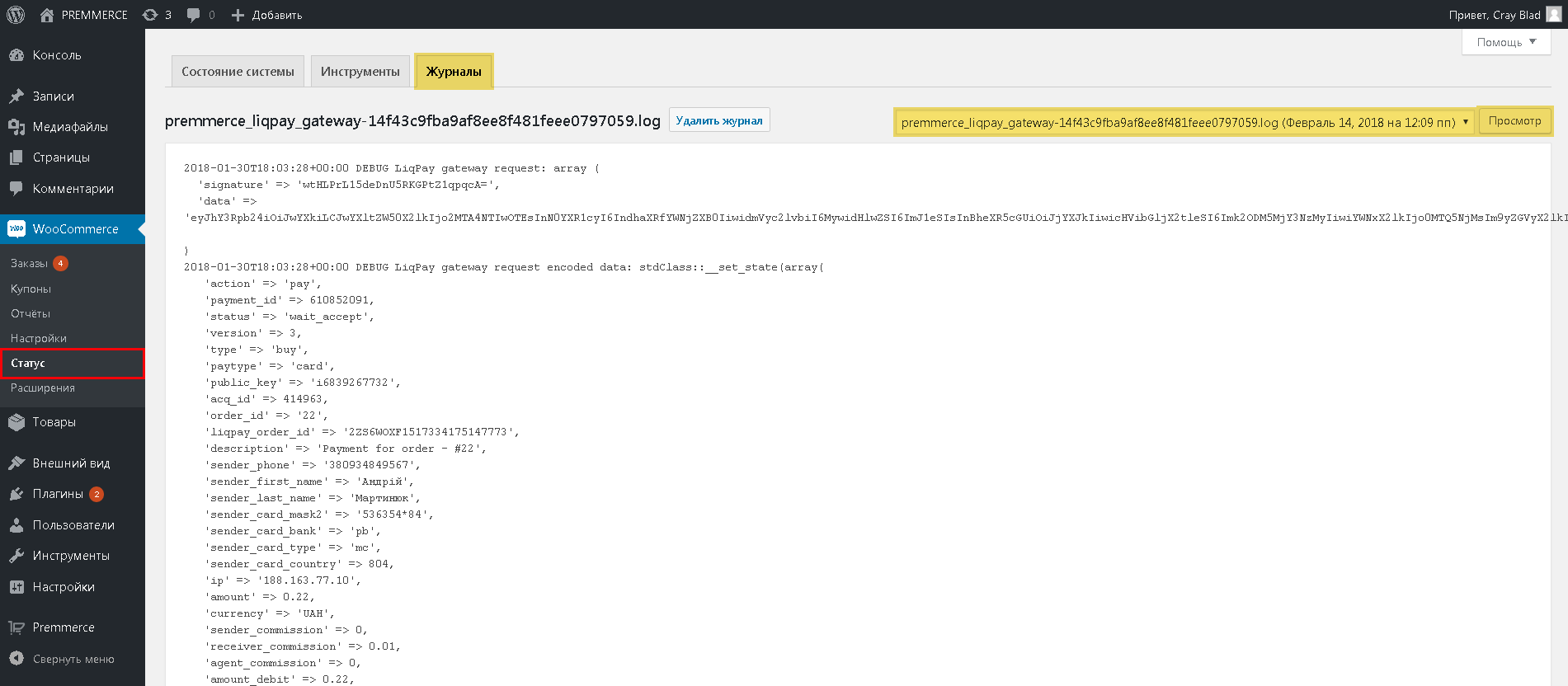Click the 'sender_card_mask2' log line
The image size is (1568, 686).
click(319, 514)
